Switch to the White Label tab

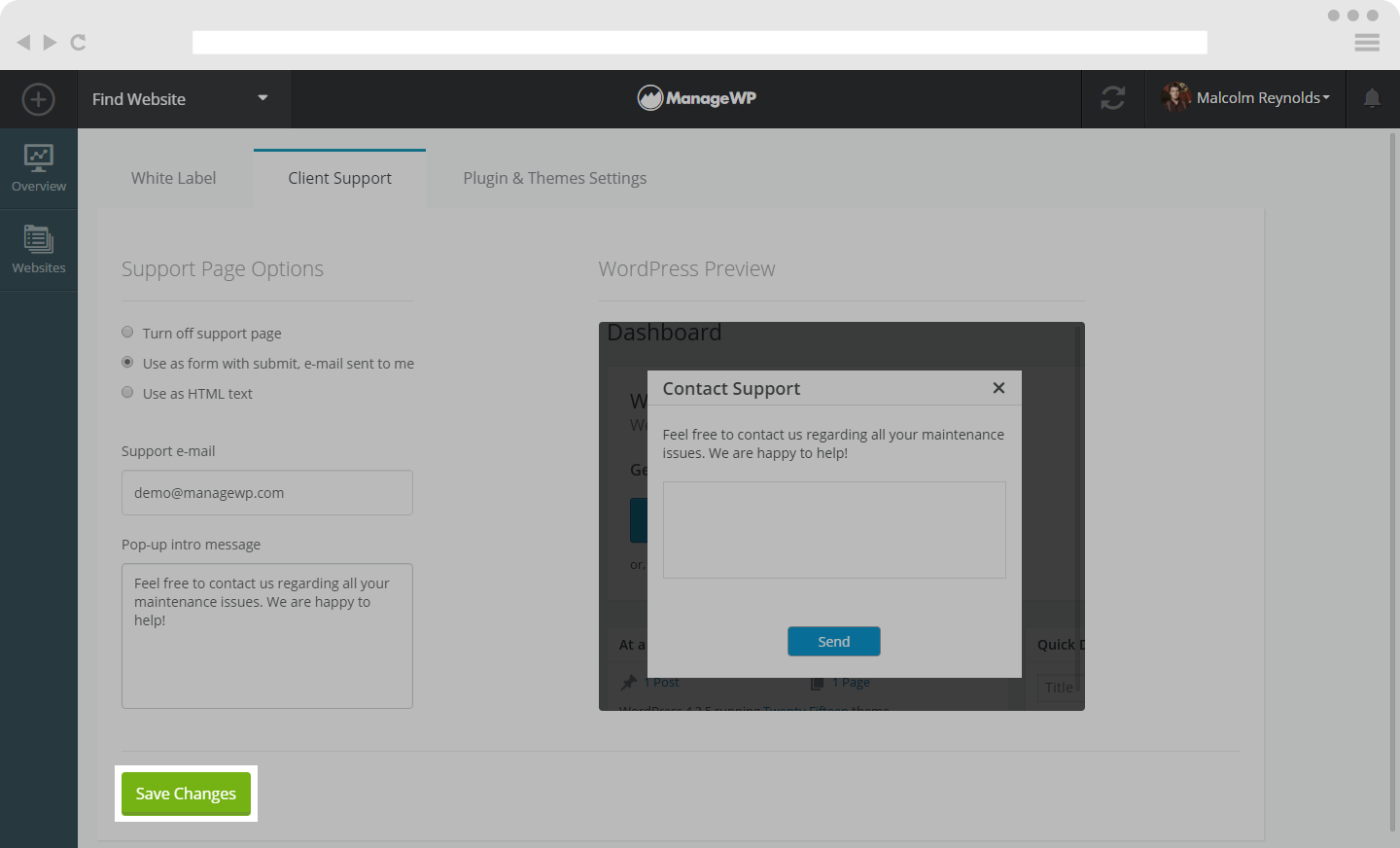(x=174, y=178)
